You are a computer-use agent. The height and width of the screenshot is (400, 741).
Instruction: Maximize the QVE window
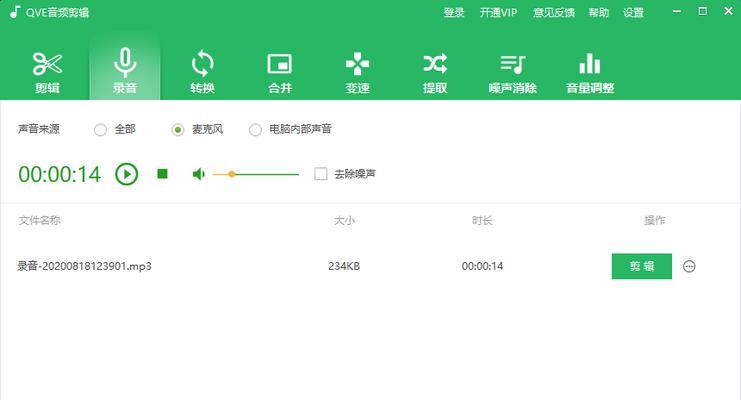[703, 11]
